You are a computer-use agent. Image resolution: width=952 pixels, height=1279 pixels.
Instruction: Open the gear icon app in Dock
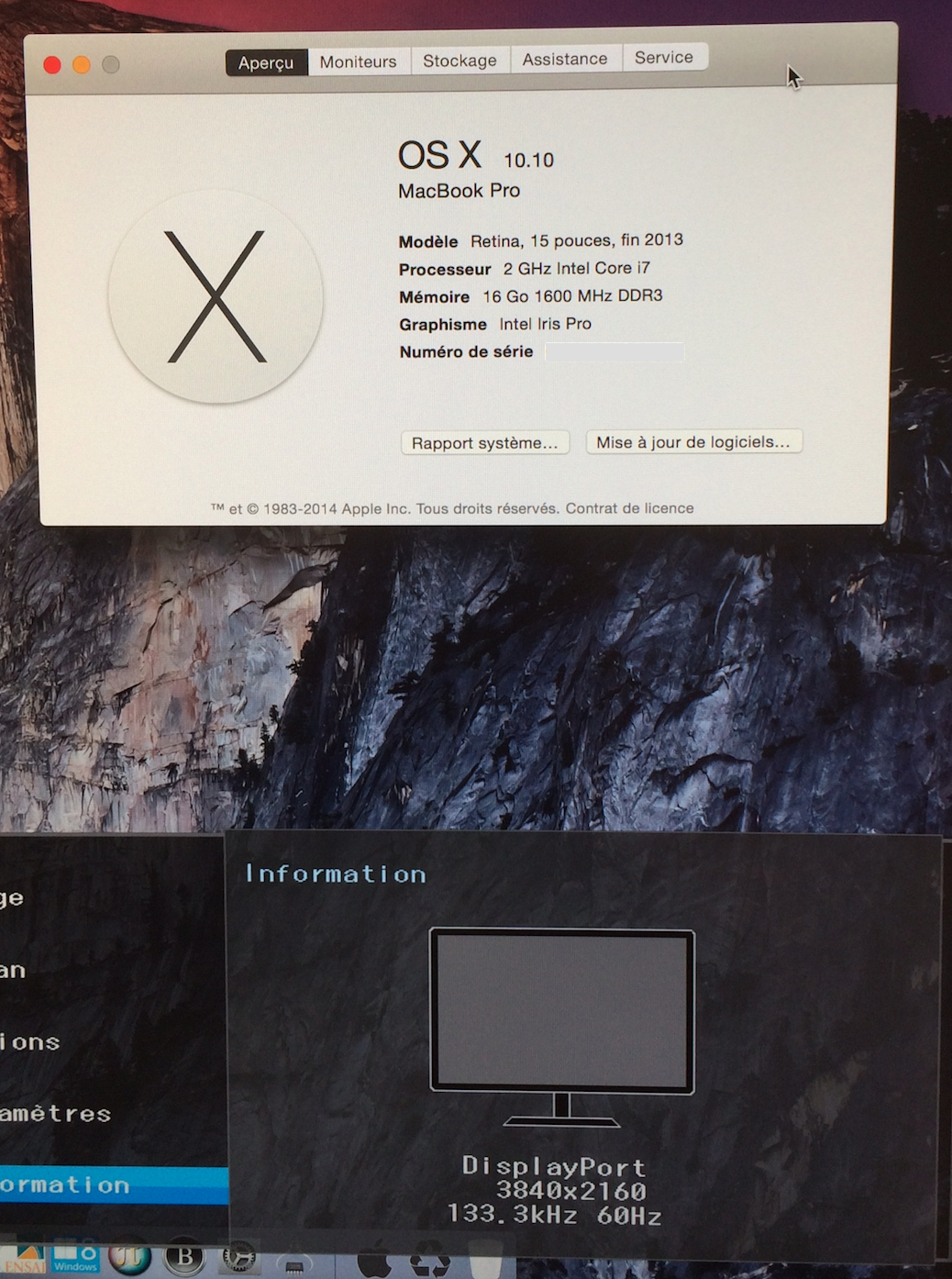[239, 1258]
